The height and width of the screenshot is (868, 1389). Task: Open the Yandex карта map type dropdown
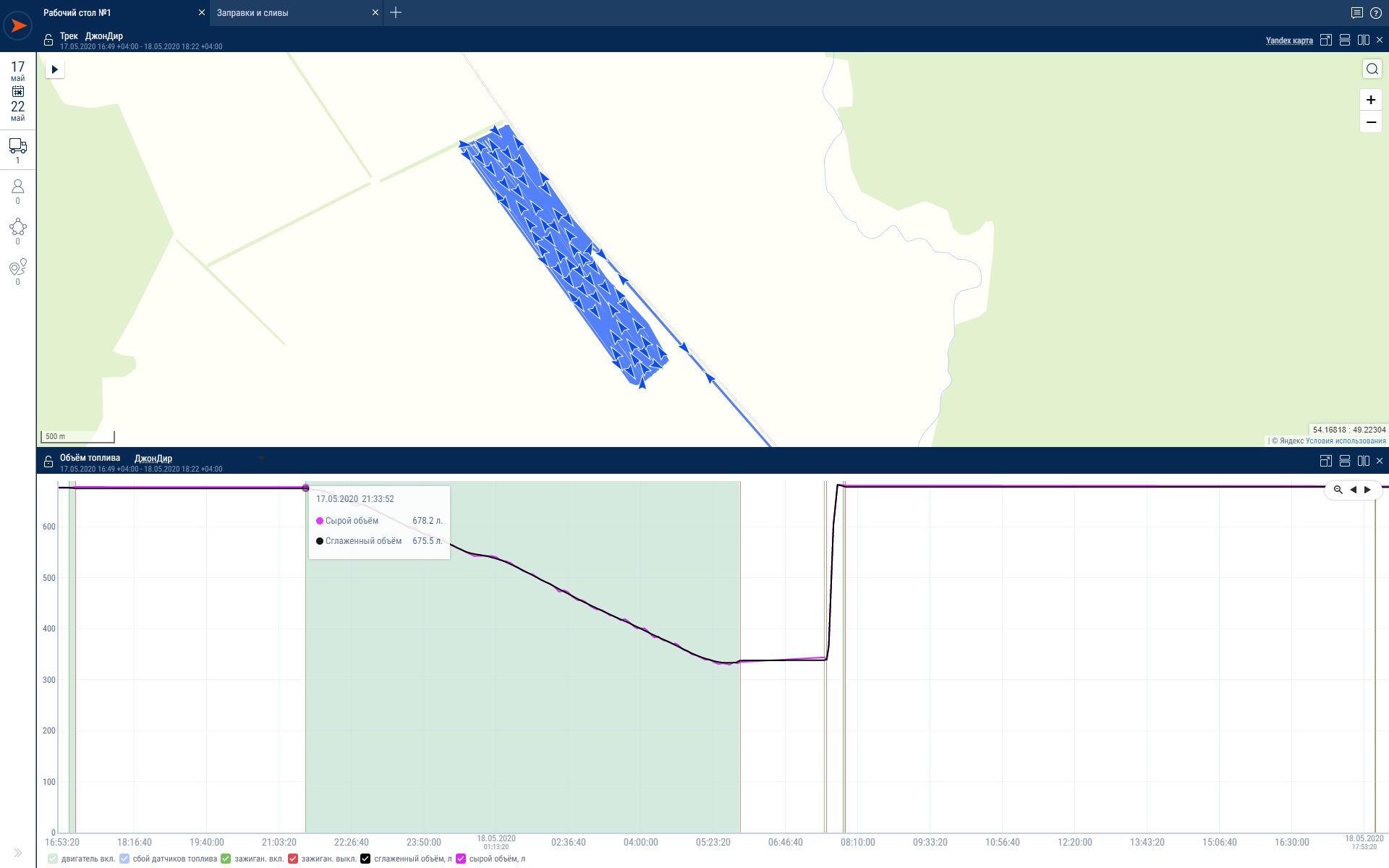[x=1289, y=41]
